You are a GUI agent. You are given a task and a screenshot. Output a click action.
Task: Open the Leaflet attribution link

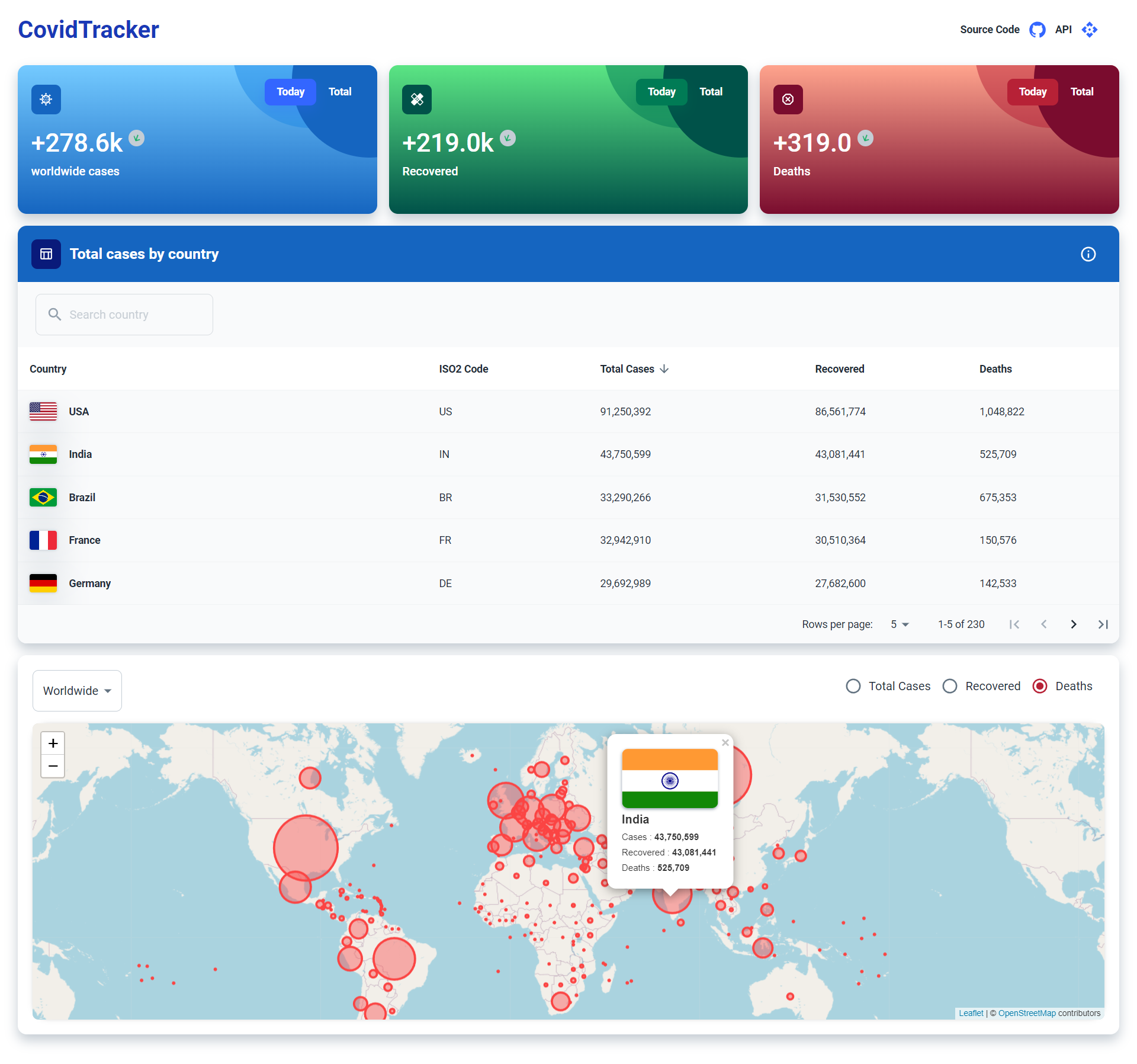click(971, 1014)
